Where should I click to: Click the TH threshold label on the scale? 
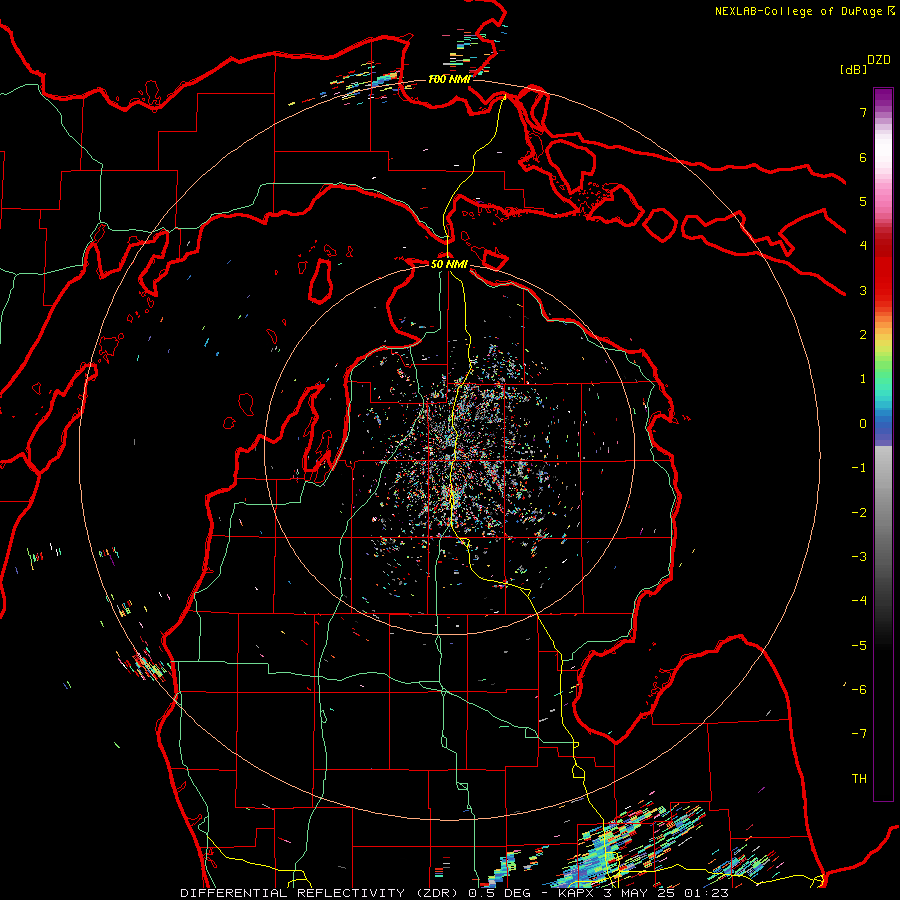click(x=859, y=779)
